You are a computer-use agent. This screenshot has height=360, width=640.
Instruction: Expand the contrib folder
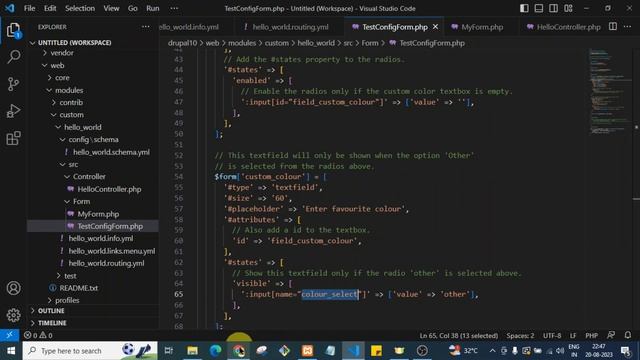click(71, 102)
